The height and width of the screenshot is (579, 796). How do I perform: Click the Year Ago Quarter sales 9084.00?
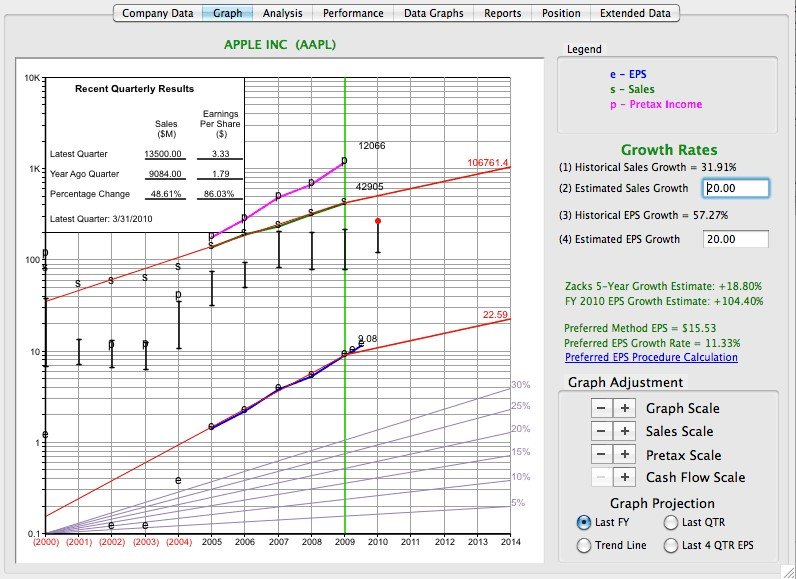165,174
